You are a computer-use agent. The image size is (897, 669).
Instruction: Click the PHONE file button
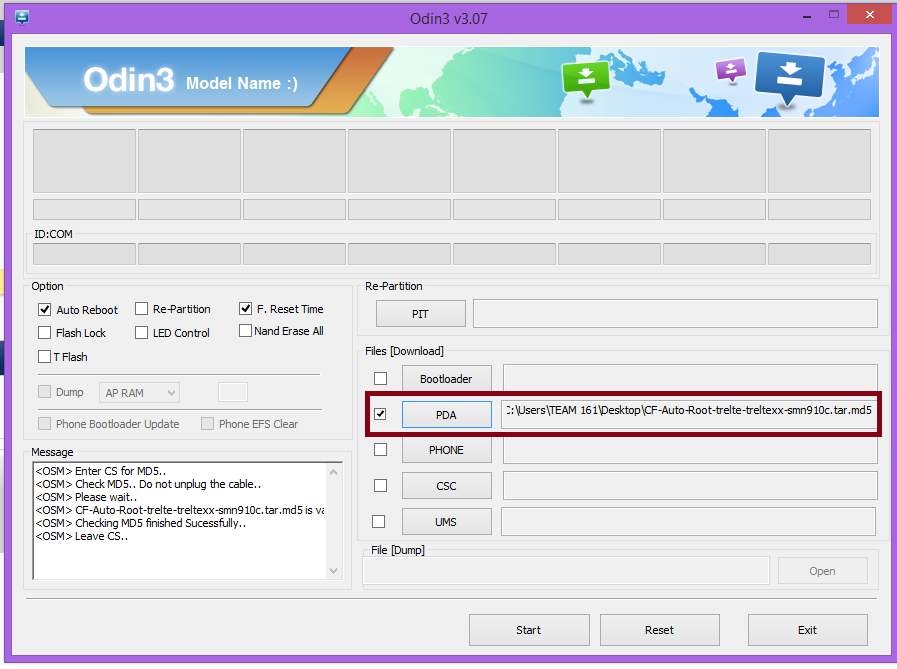(x=446, y=450)
